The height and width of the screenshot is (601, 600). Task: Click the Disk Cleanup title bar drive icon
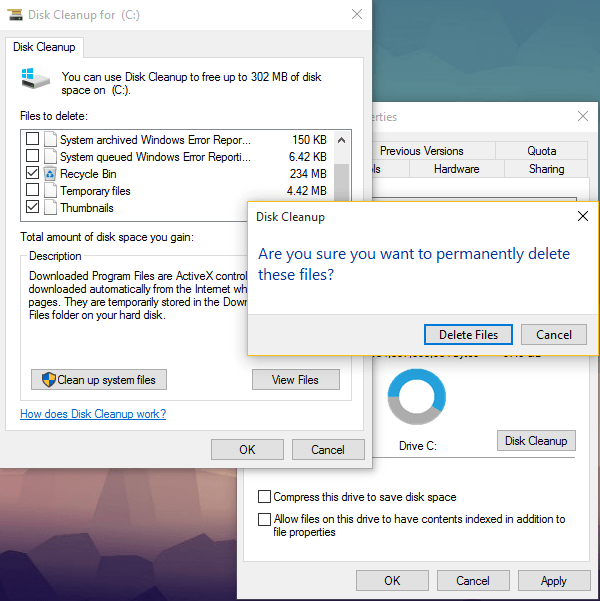click(x=15, y=15)
